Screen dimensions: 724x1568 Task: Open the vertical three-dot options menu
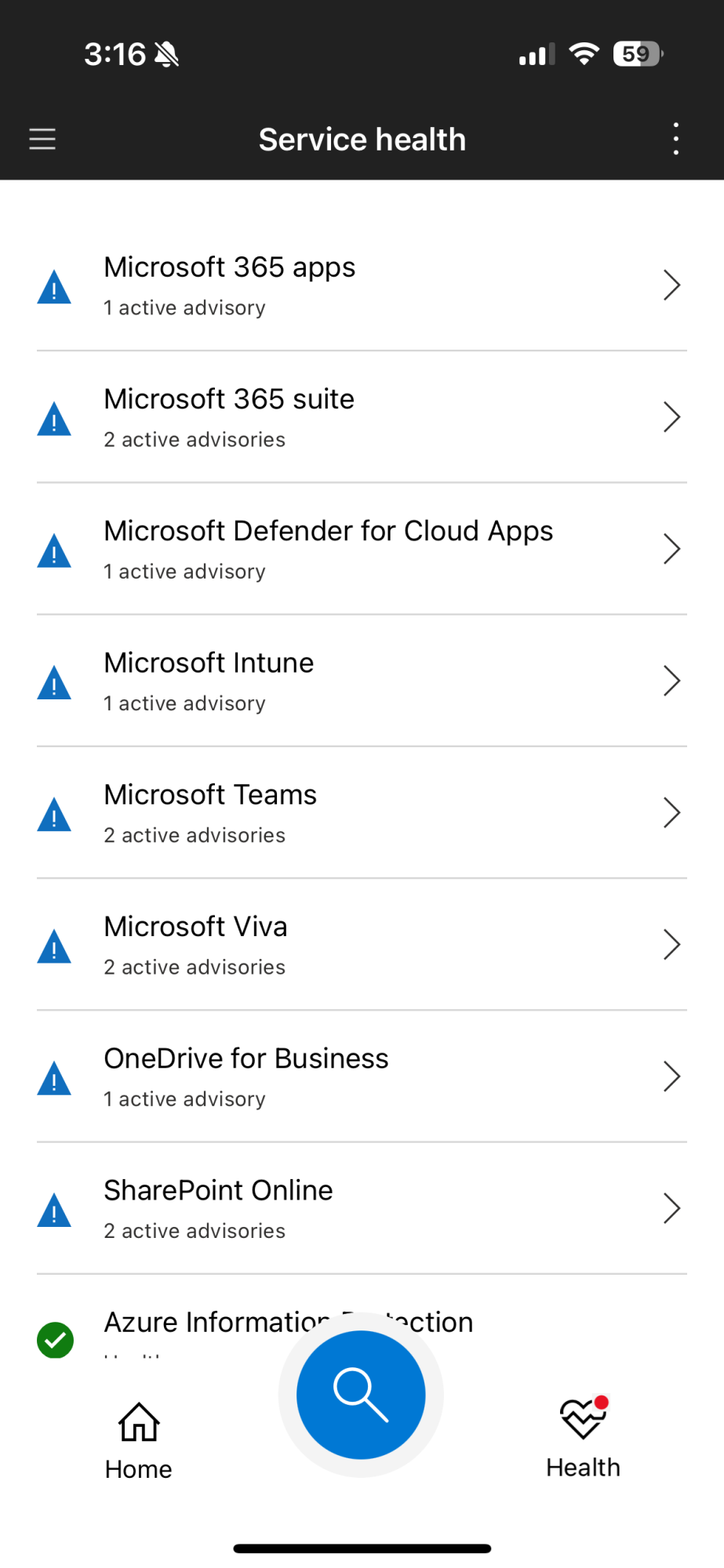pos(675,140)
